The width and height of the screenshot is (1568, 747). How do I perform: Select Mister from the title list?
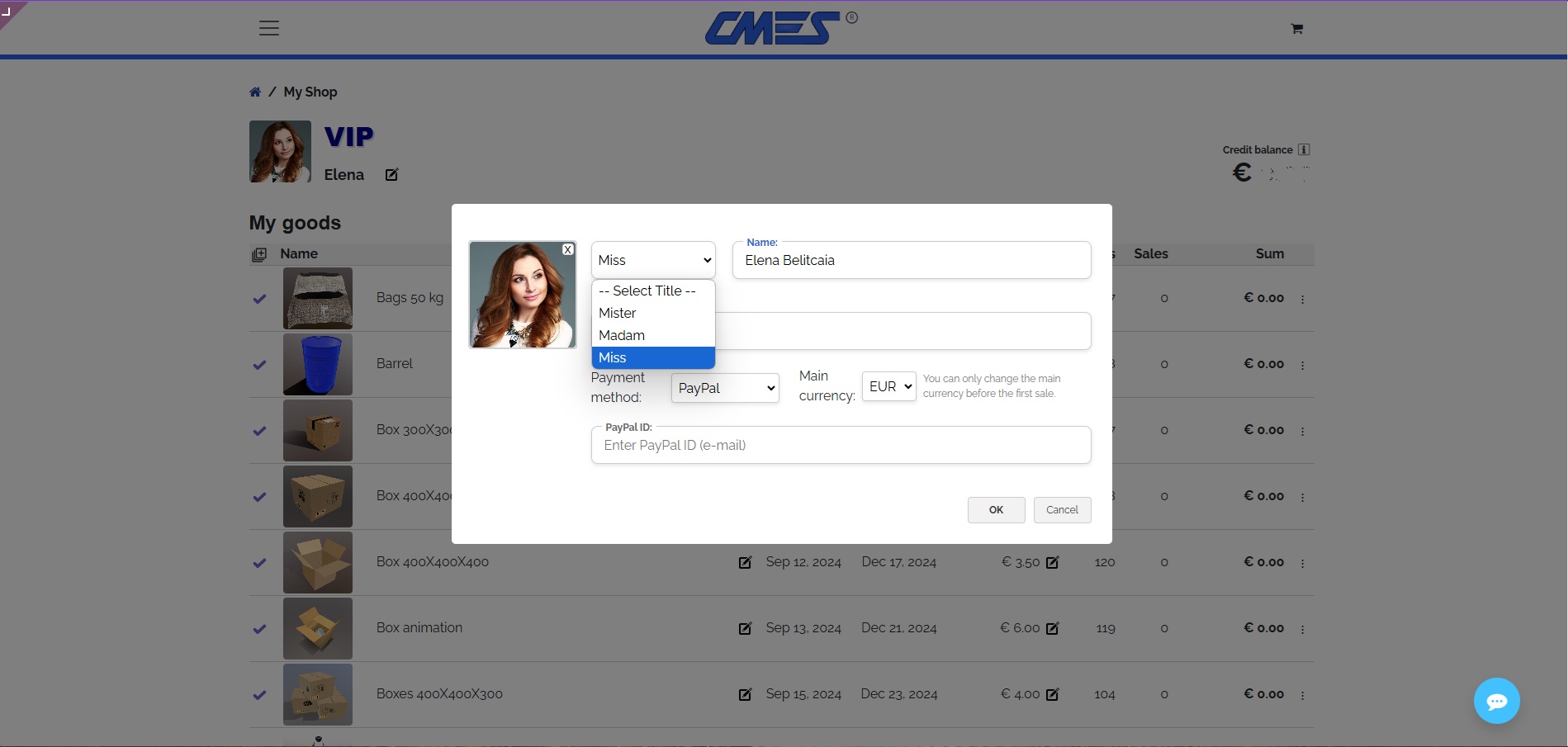coord(617,313)
